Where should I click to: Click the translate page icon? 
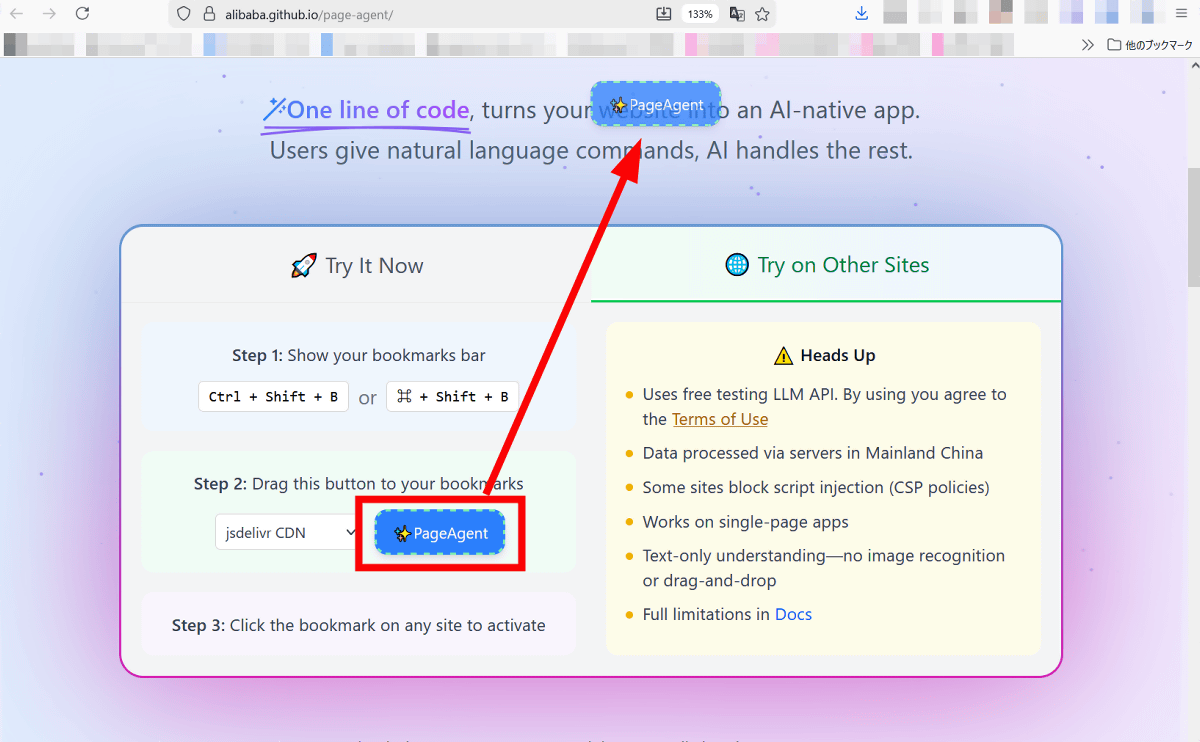(737, 14)
